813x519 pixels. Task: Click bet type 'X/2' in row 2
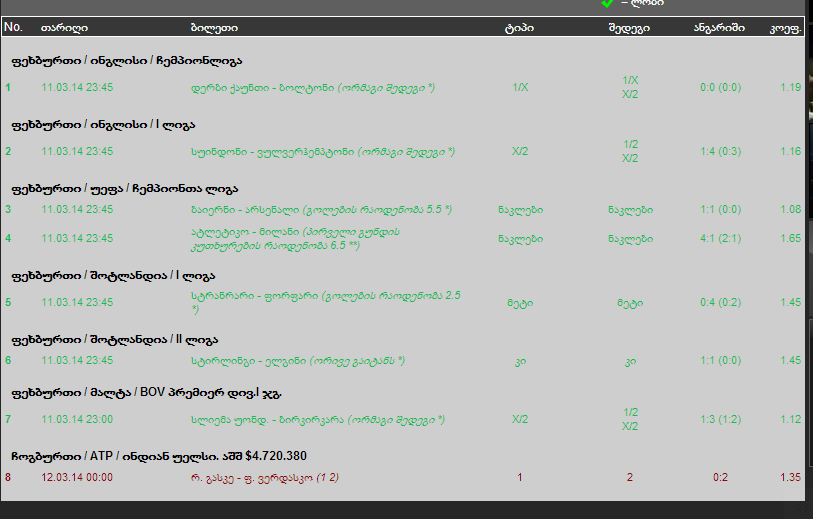point(520,151)
